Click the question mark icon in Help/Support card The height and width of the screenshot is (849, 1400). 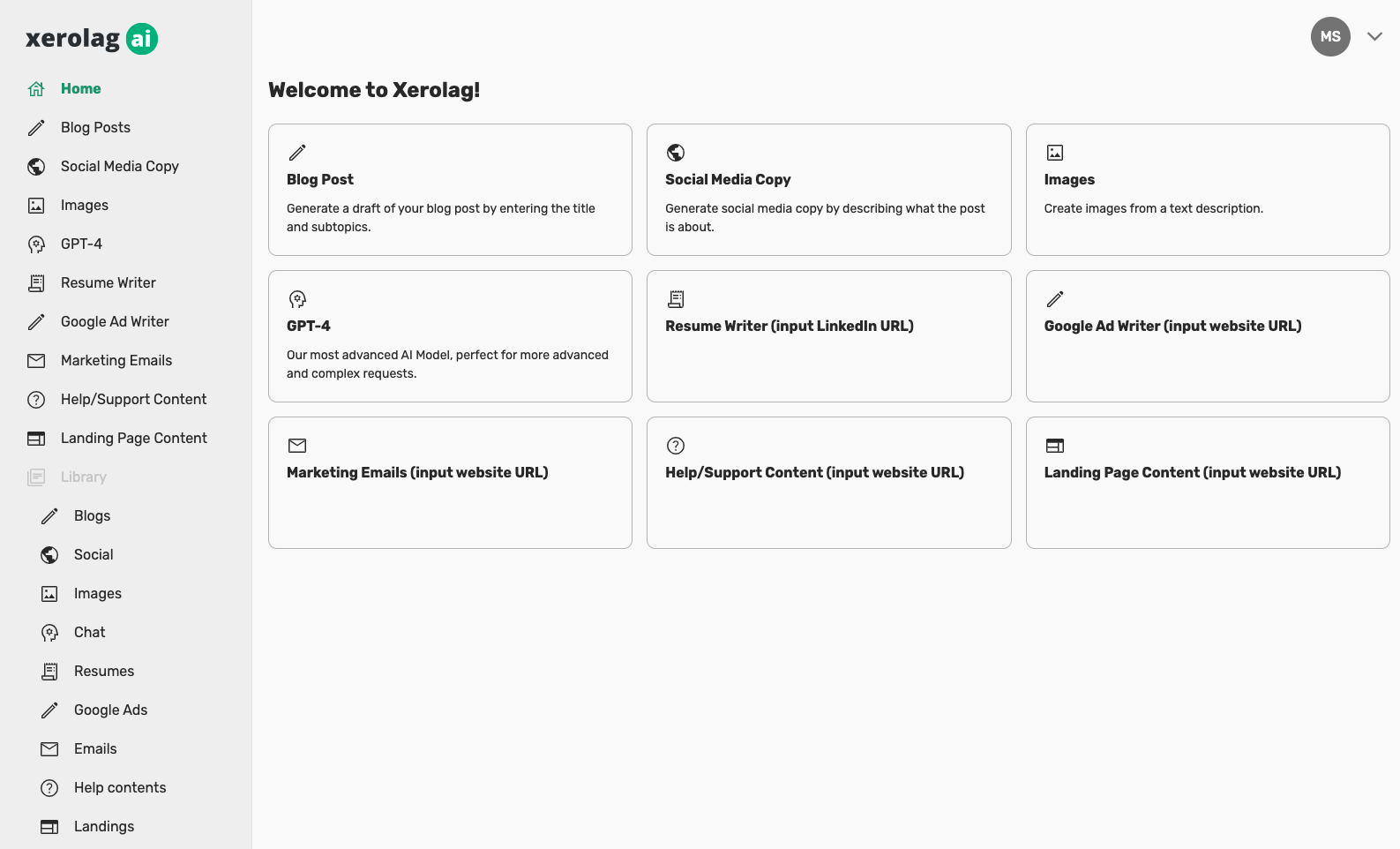click(x=676, y=446)
